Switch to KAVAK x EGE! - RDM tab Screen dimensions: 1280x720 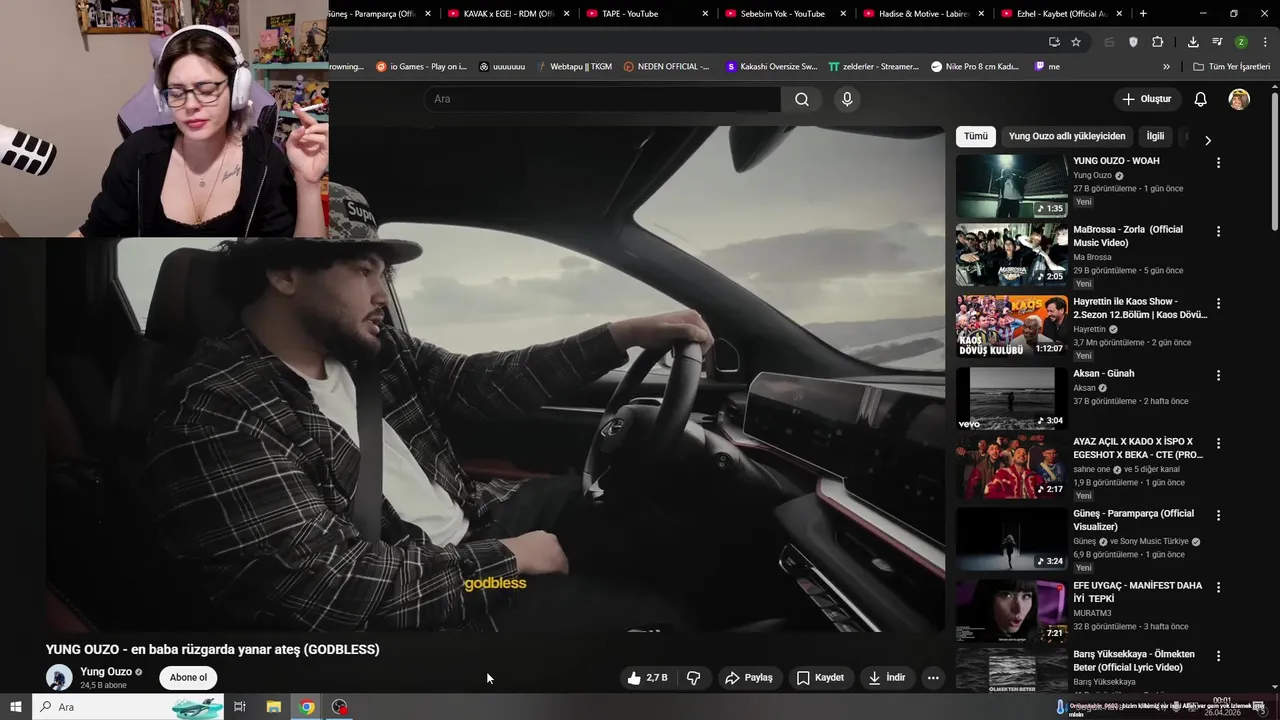(x=510, y=13)
